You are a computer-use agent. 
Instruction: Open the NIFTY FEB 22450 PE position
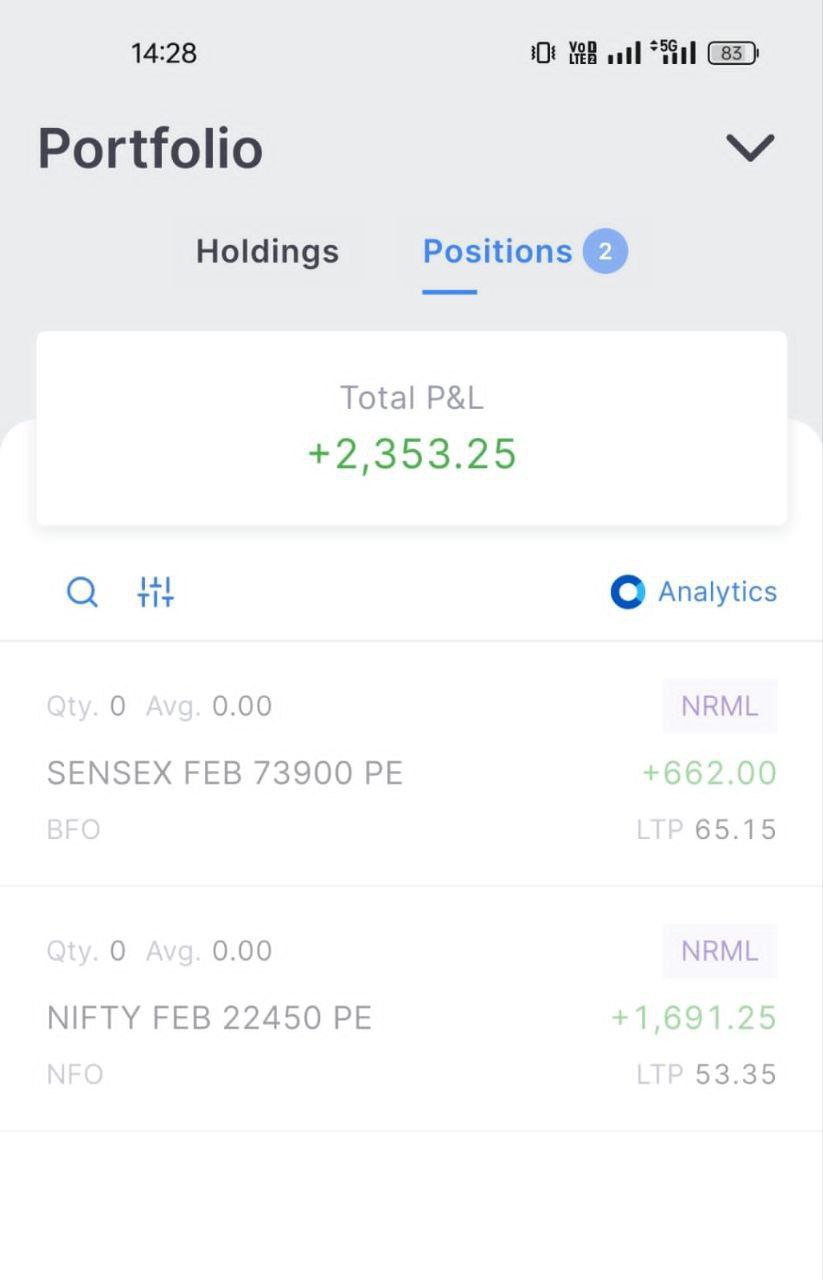210,1018
